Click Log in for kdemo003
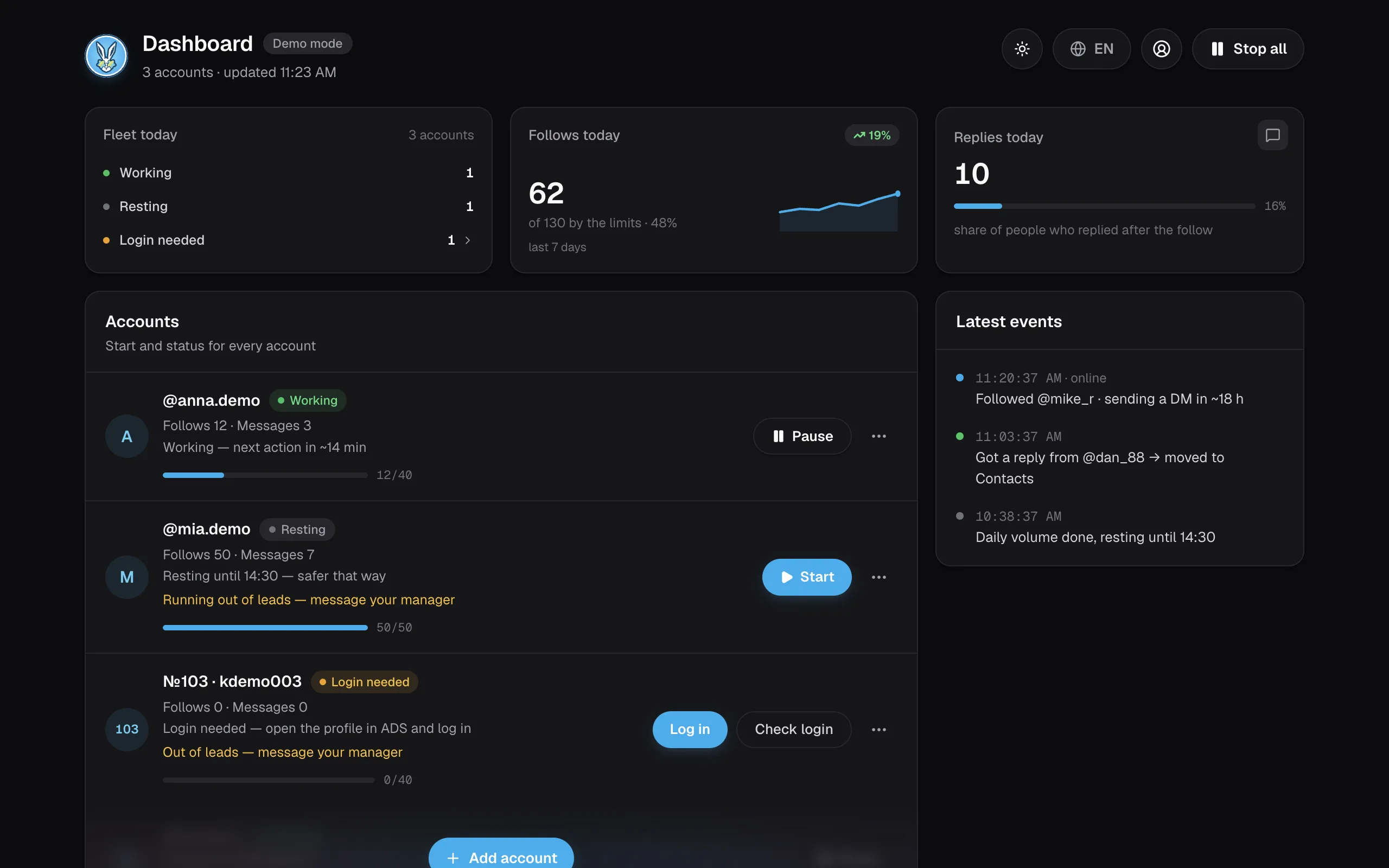Screen dimensions: 1389x868 [689, 729]
